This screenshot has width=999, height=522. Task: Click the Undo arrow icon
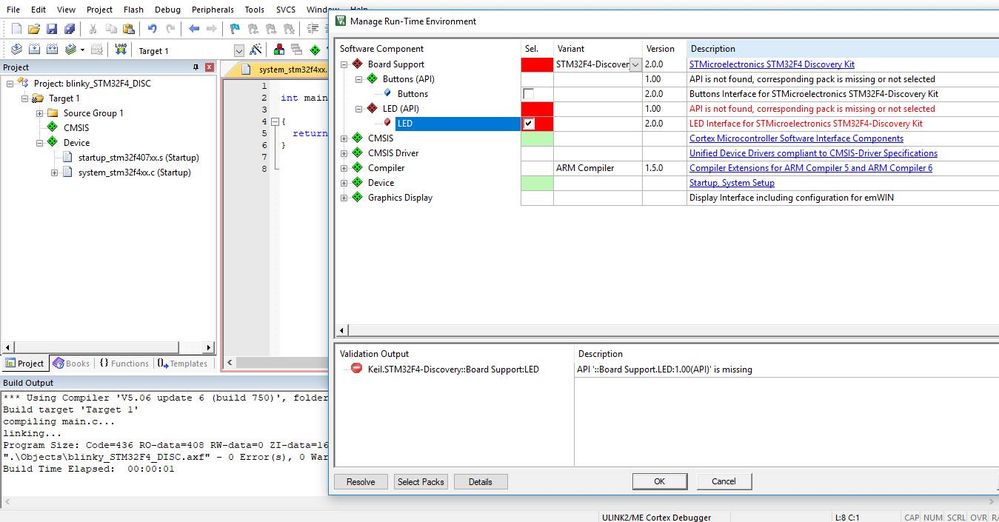click(152, 29)
